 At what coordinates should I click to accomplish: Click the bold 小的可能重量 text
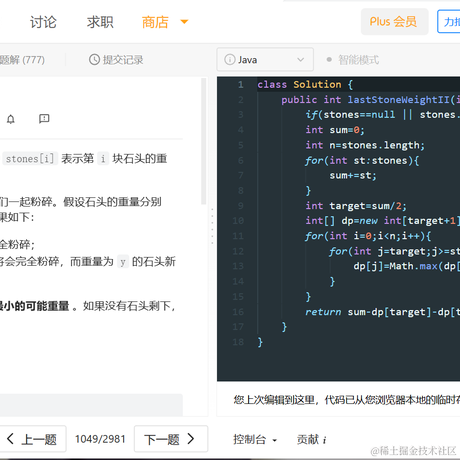(36, 306)
